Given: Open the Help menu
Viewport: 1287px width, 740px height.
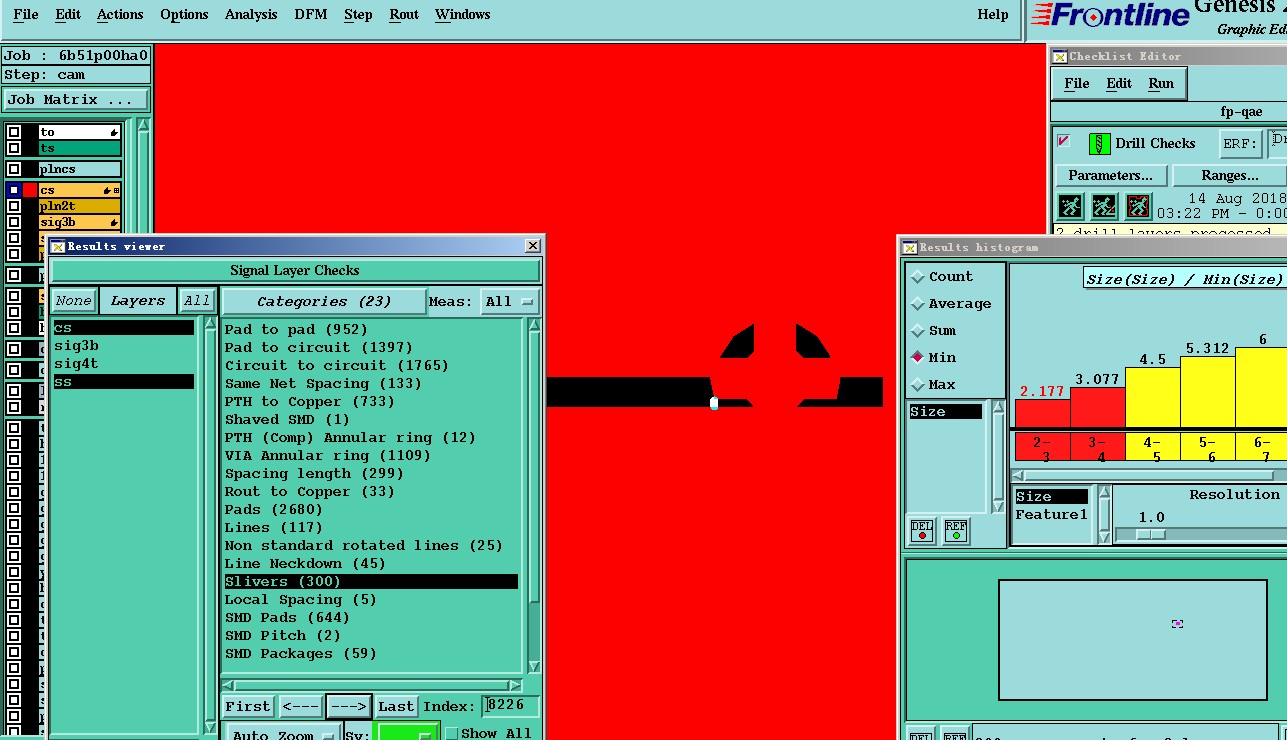Looking at the screenshot, I should point(993,15).
